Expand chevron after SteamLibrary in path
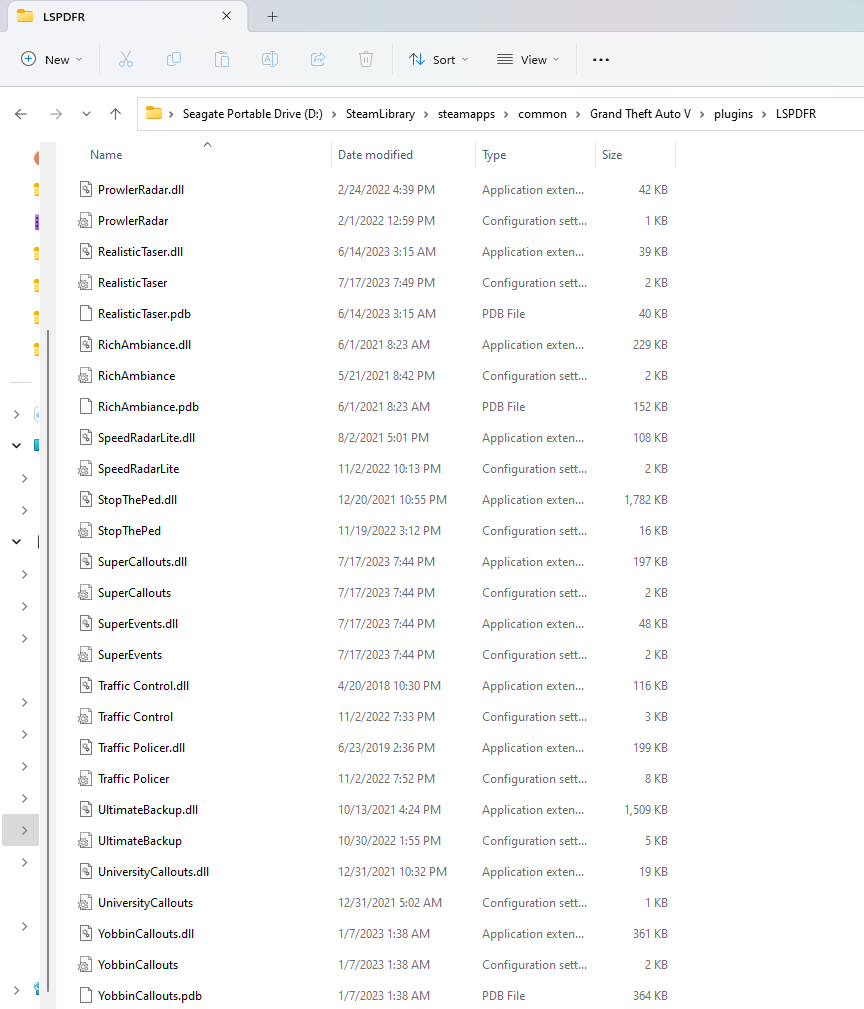Image resolution: width=864 pixels, height=1009 pixels. pyautogui.click(x=426, y=114)
